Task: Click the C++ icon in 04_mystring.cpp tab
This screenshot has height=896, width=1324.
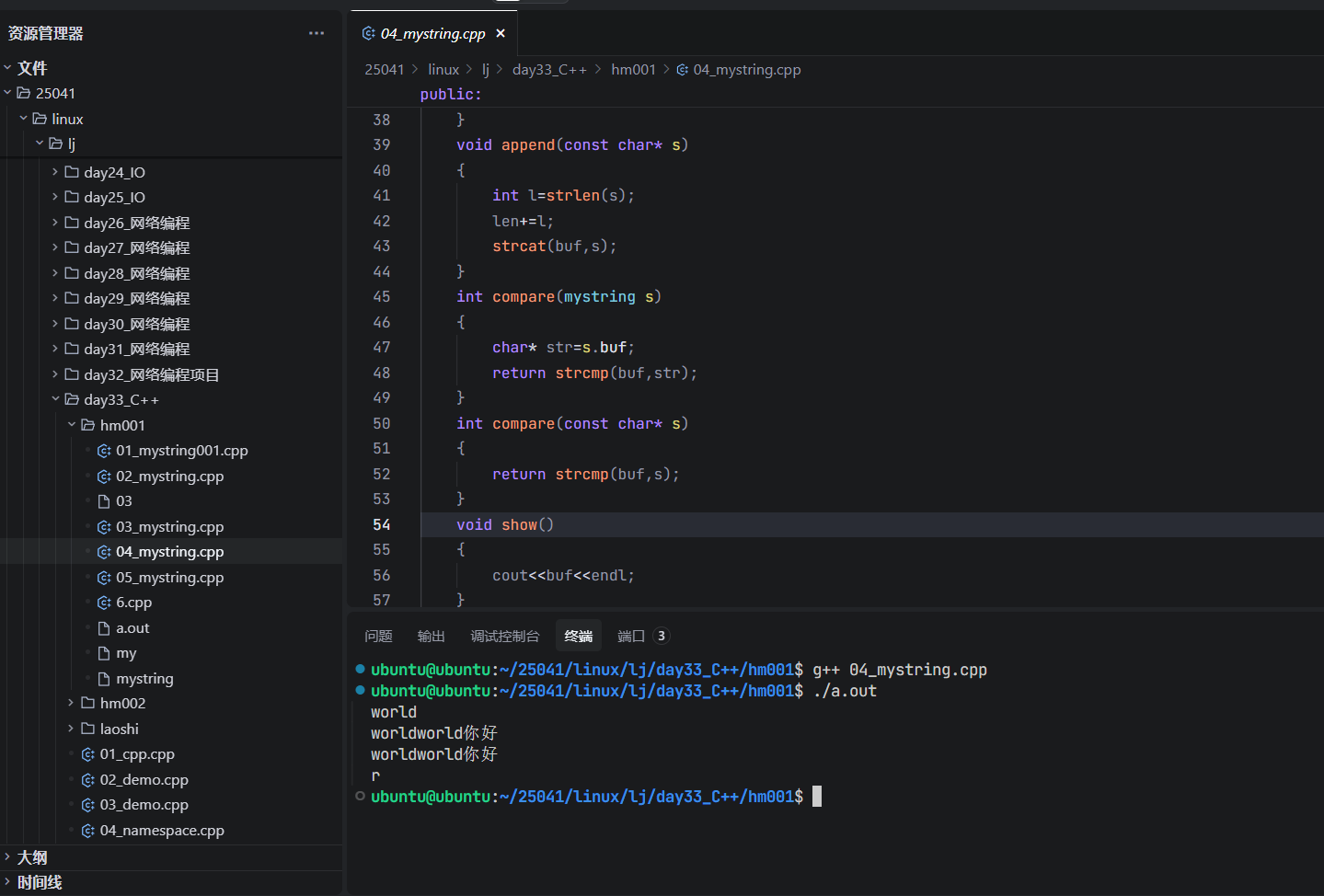Action: coord(369,33)
